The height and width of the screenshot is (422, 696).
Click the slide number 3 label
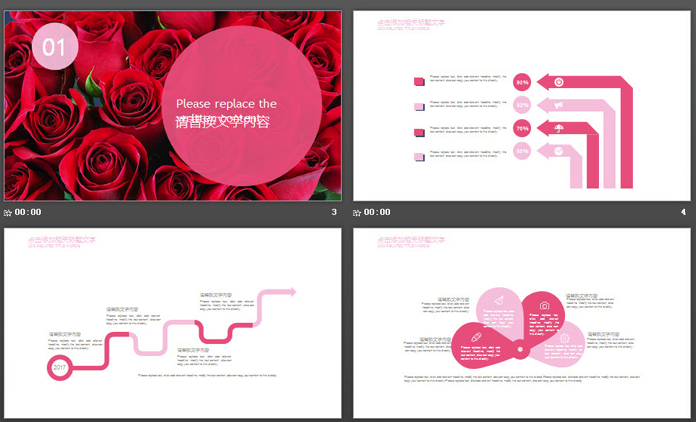coord(333,212)
